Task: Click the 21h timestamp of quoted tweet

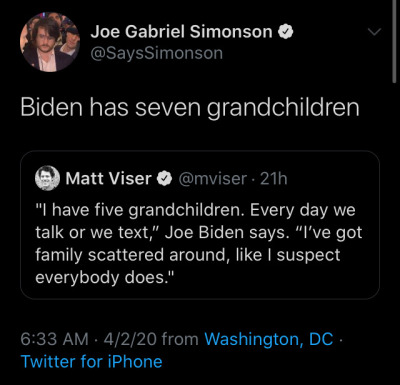Action: point(273,179)
